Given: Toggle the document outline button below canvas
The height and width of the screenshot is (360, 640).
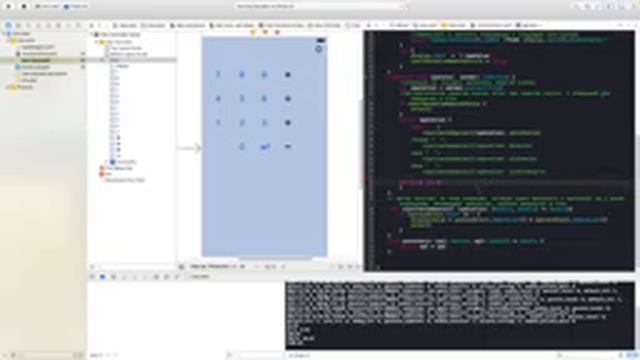Looking at the screenshot, I should [181, 267].
